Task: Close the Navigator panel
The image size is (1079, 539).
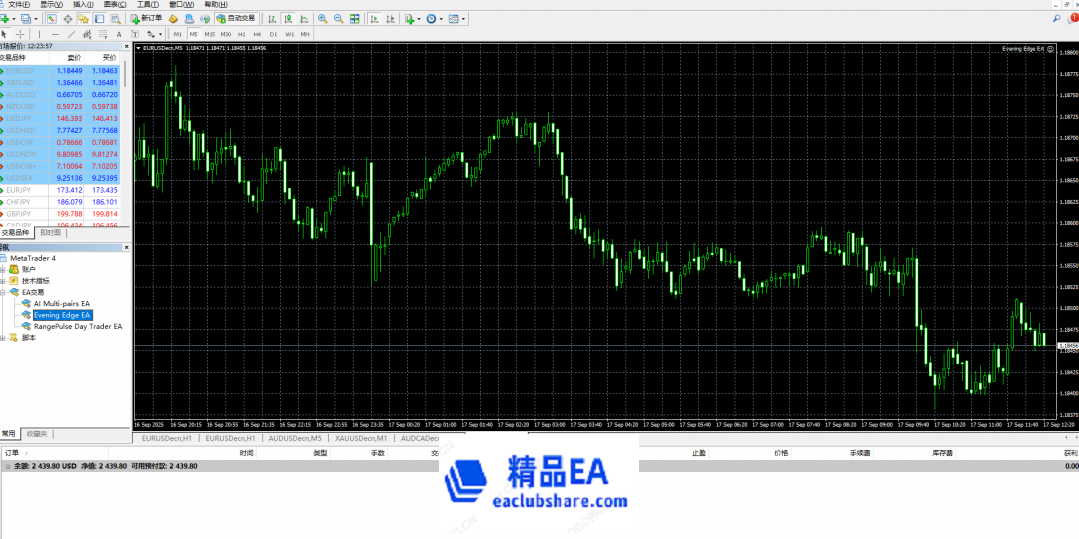Action: pyautogui.click(x=126, y=246)
